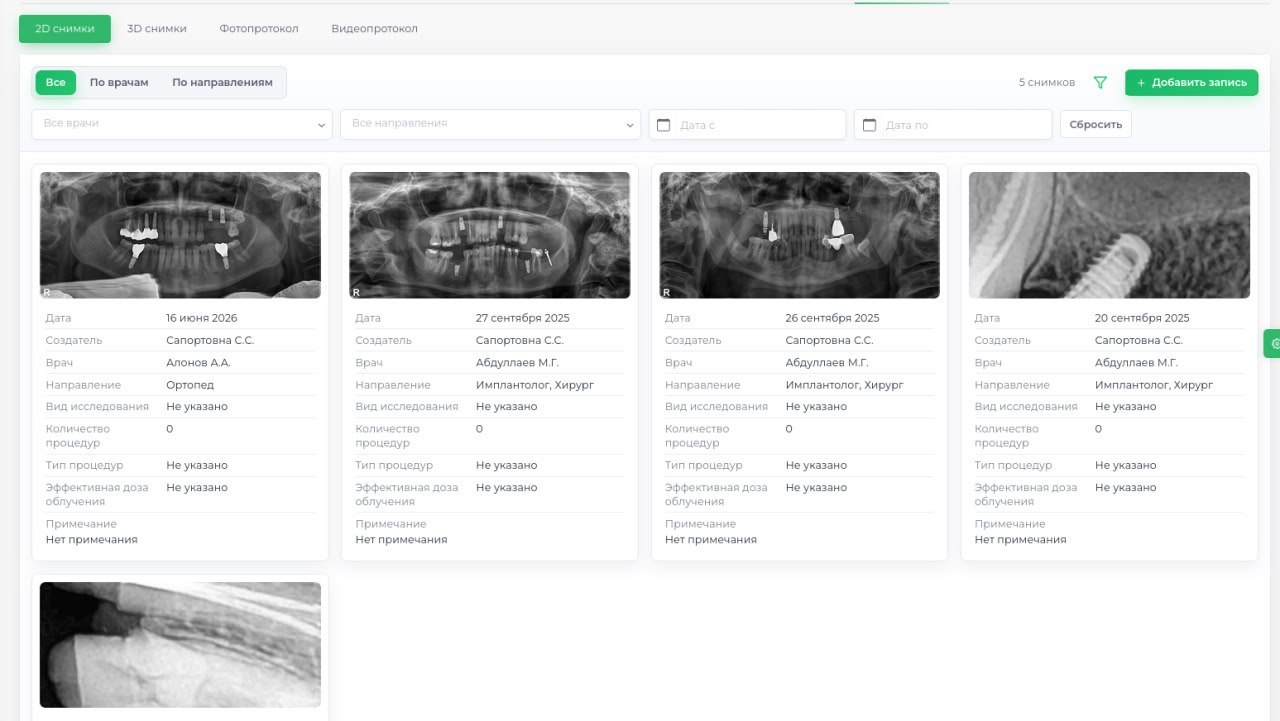
Task: Open the Видеопротокол tab
Action: (x=375, y=29)
